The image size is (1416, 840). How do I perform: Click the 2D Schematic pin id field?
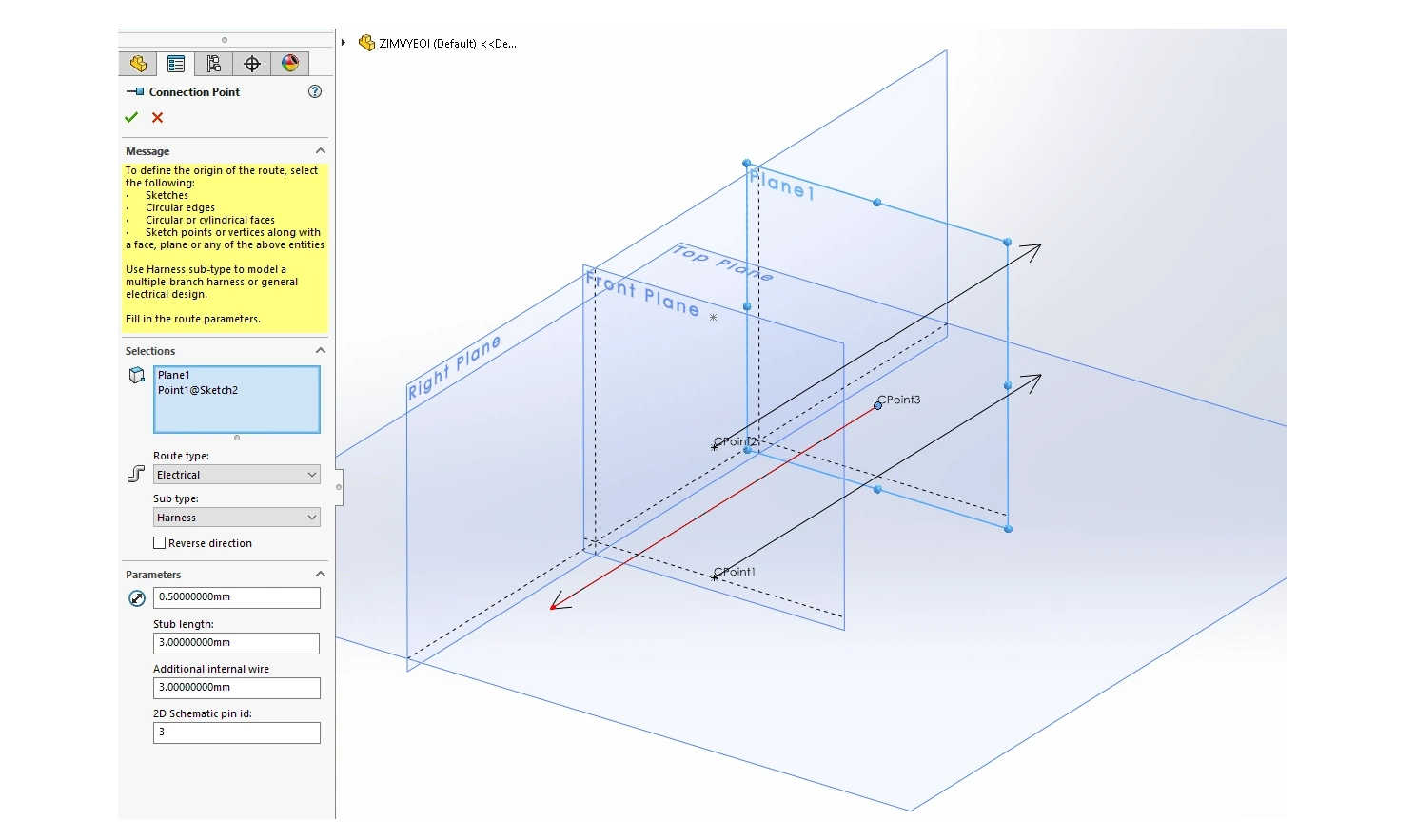[x=237, y=733]
